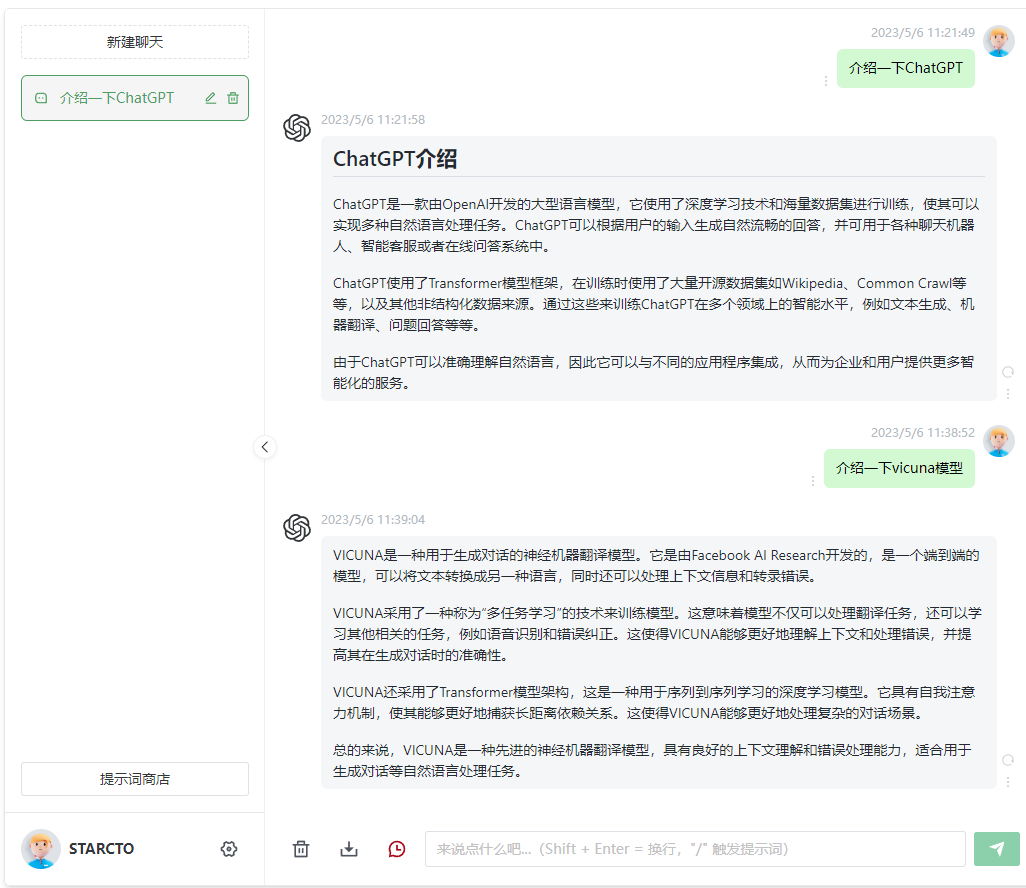1026x888 pixels.
Task: Click the paragraph starting VICUNA采用了一种称为
Action: tap(658, 634)
